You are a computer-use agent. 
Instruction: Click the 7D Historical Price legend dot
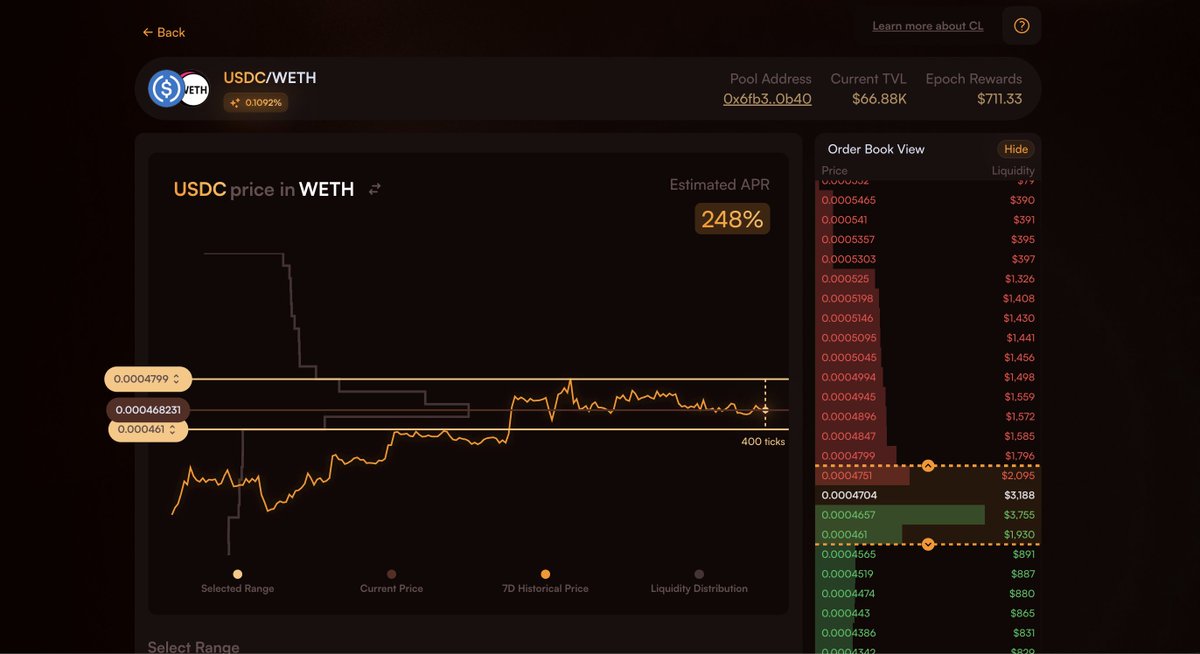545,574
